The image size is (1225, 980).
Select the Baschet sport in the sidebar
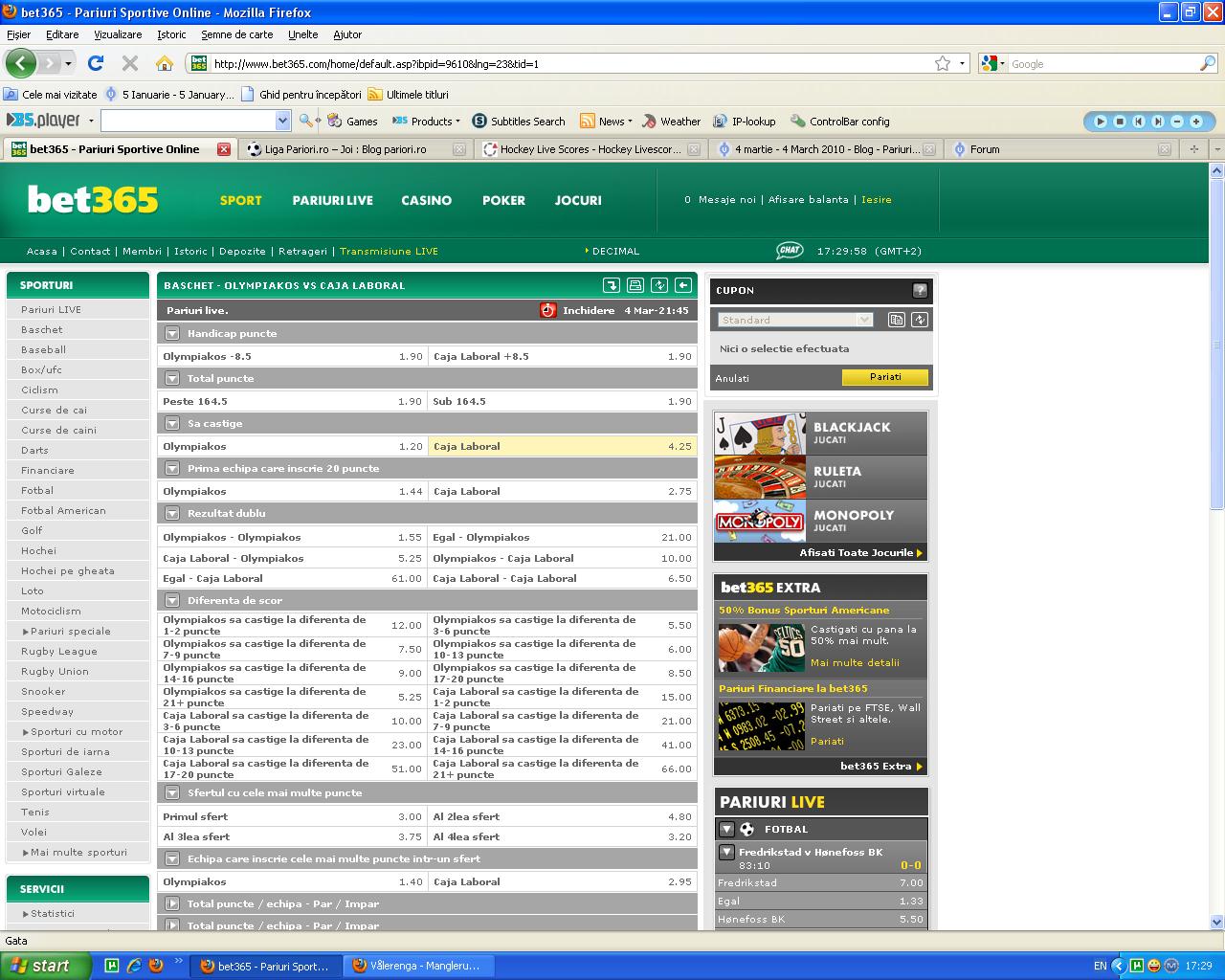click(x=42, y=329)
